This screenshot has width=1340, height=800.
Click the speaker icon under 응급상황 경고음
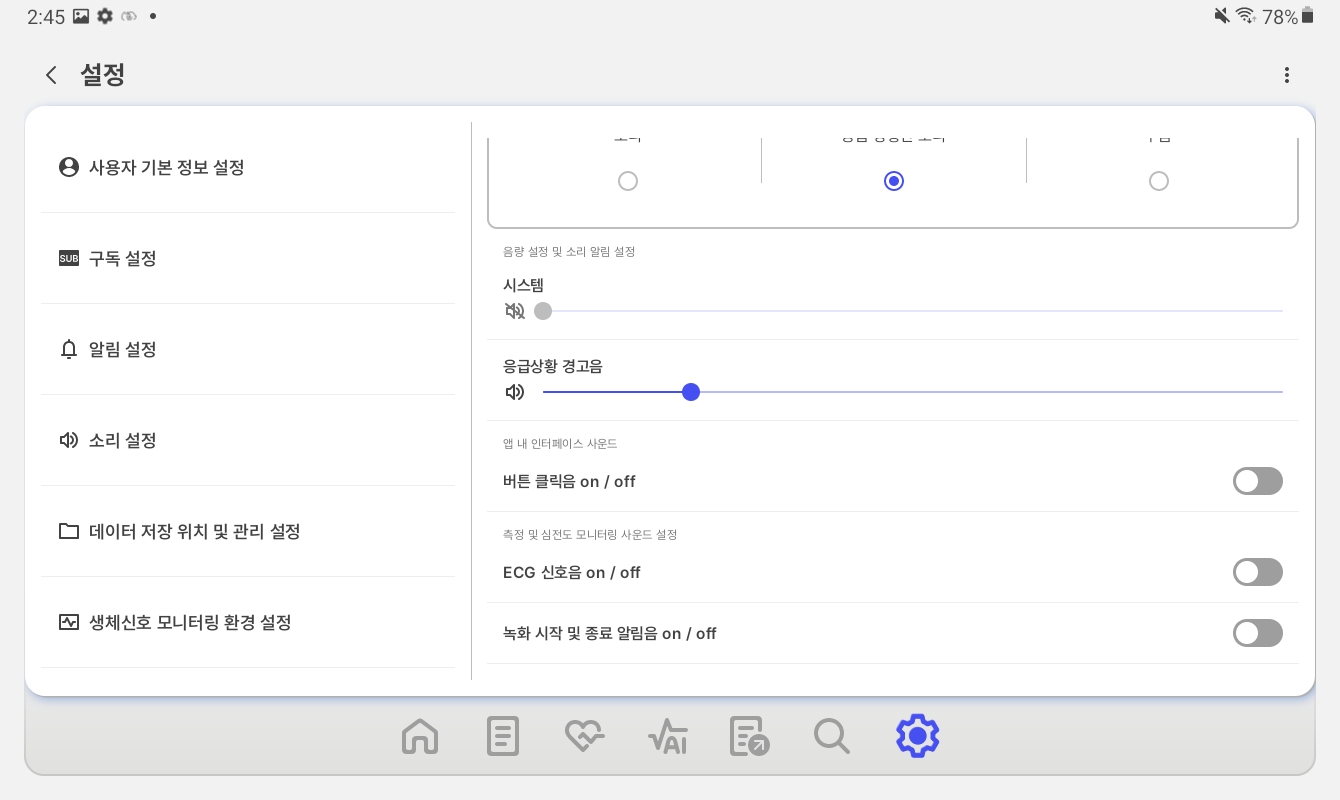point(515,392)
